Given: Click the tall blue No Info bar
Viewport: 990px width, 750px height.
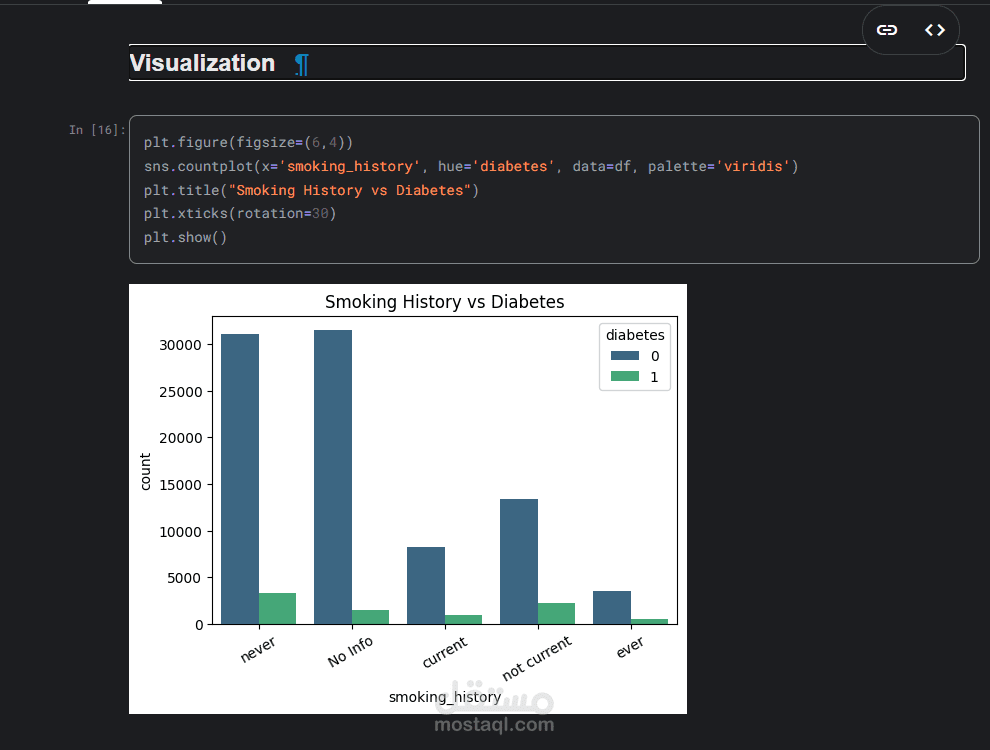Looking at the screenshot, I should click(332, 477).
